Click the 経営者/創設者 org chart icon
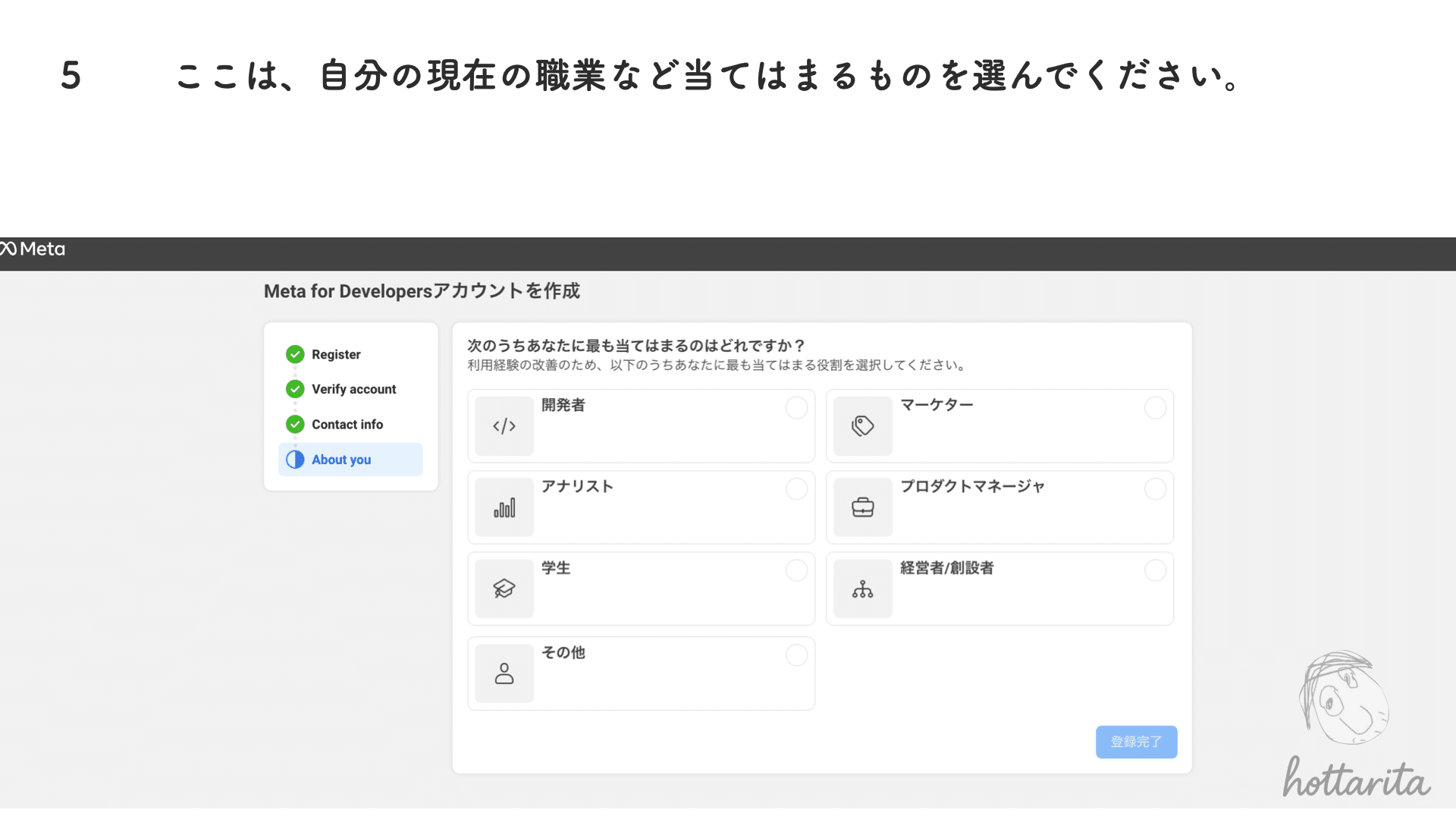Screen dimensions: 1456x819 click(x=862, y=588)
